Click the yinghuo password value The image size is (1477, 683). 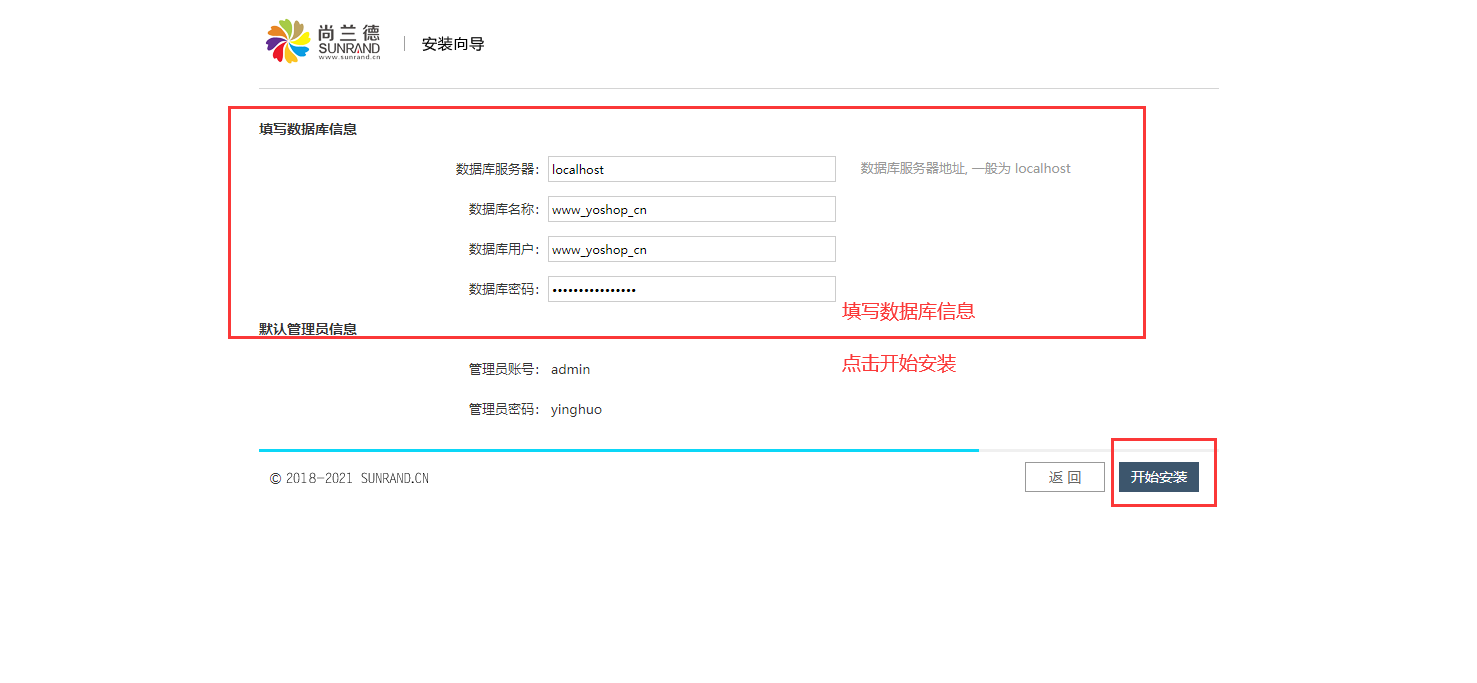tap(577, 409)
